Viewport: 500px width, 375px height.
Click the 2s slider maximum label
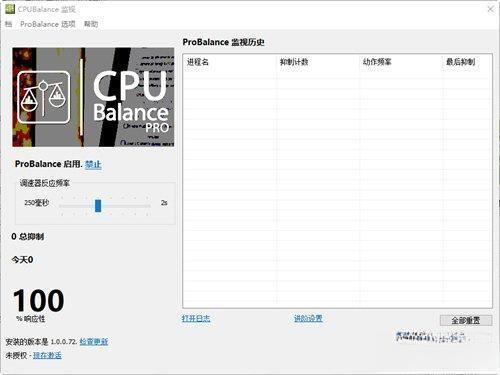click(164, 203)
